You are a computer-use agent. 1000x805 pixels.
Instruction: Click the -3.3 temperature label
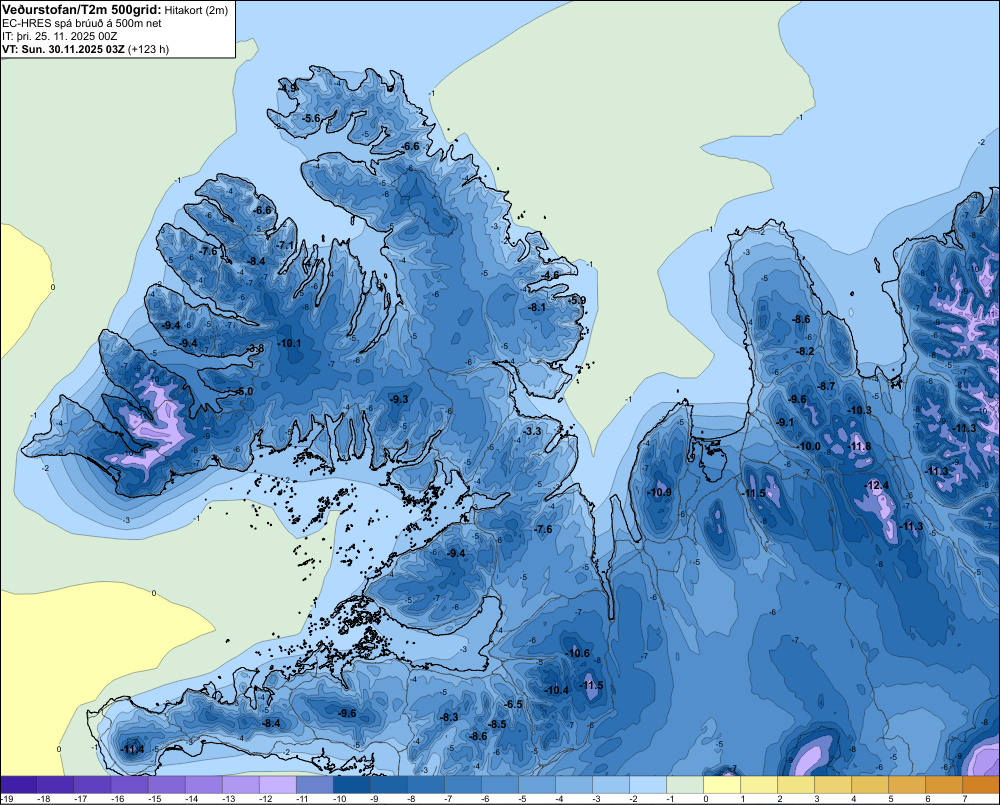[532, 431]
